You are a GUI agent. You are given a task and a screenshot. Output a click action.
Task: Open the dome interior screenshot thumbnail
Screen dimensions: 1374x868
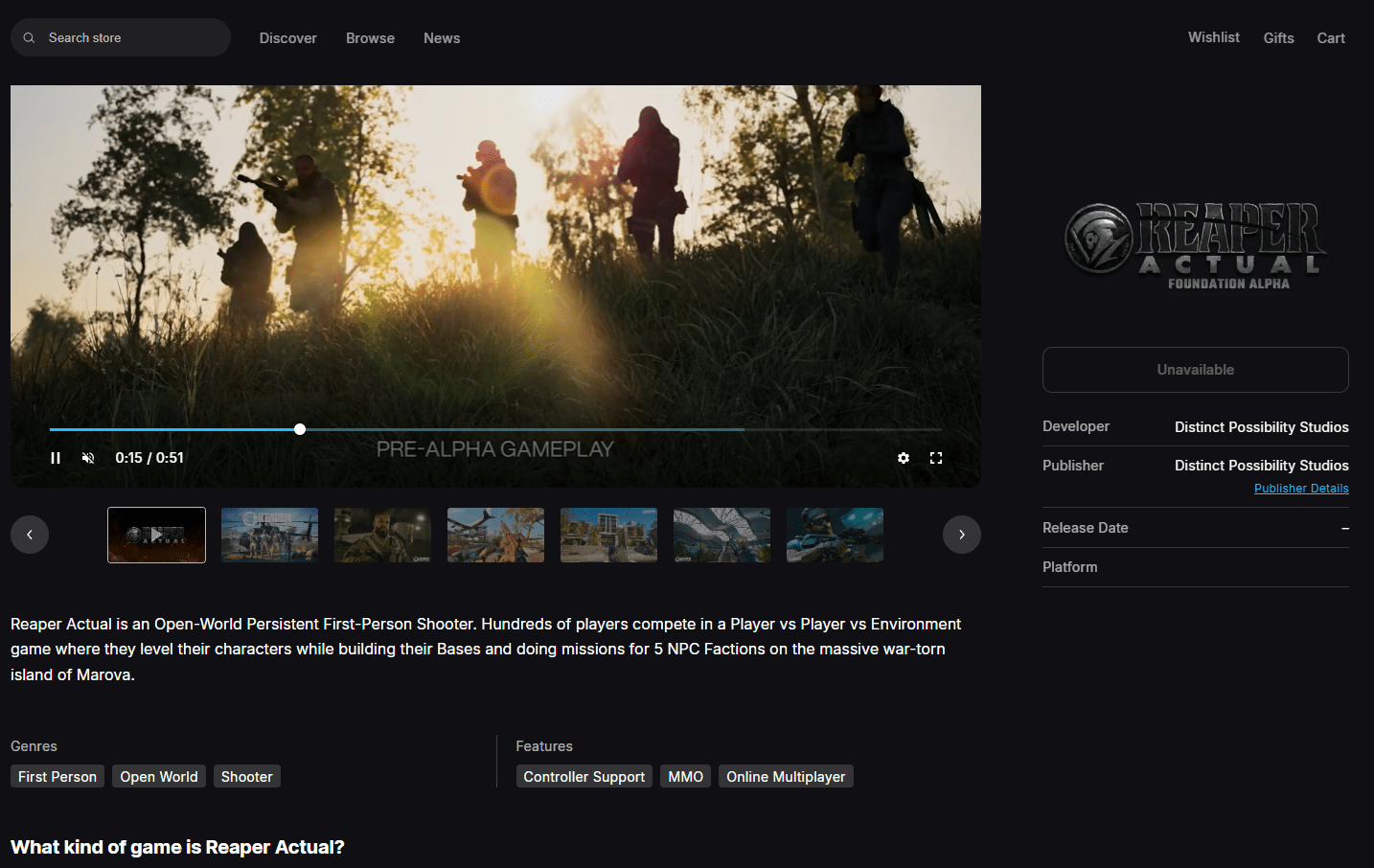click(721, 535)
